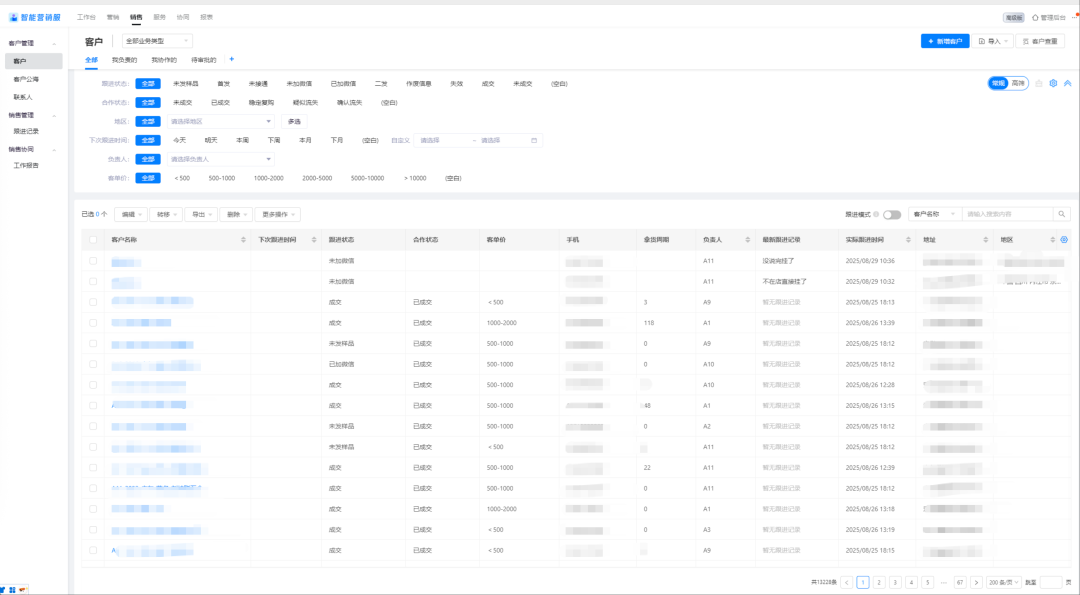The image size is (1080, 595).
Task: Sort by 地区 column sort icon
Action: (1052, 240)
